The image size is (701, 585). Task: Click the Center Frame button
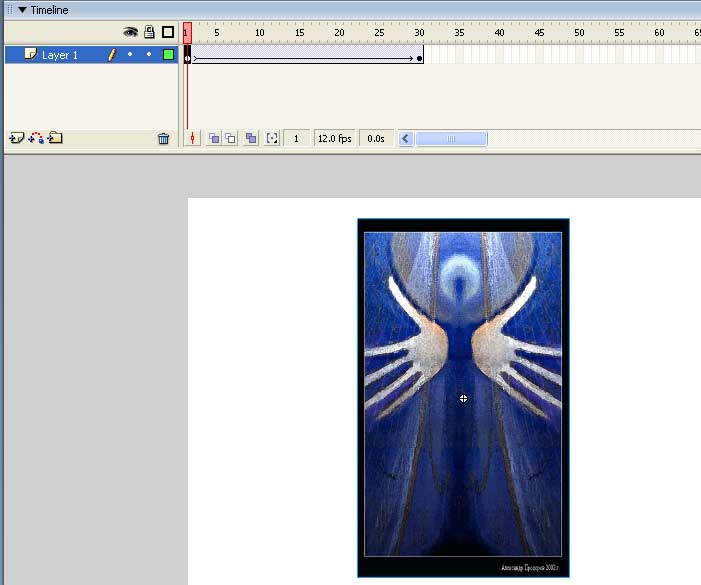tap(193, 139)
